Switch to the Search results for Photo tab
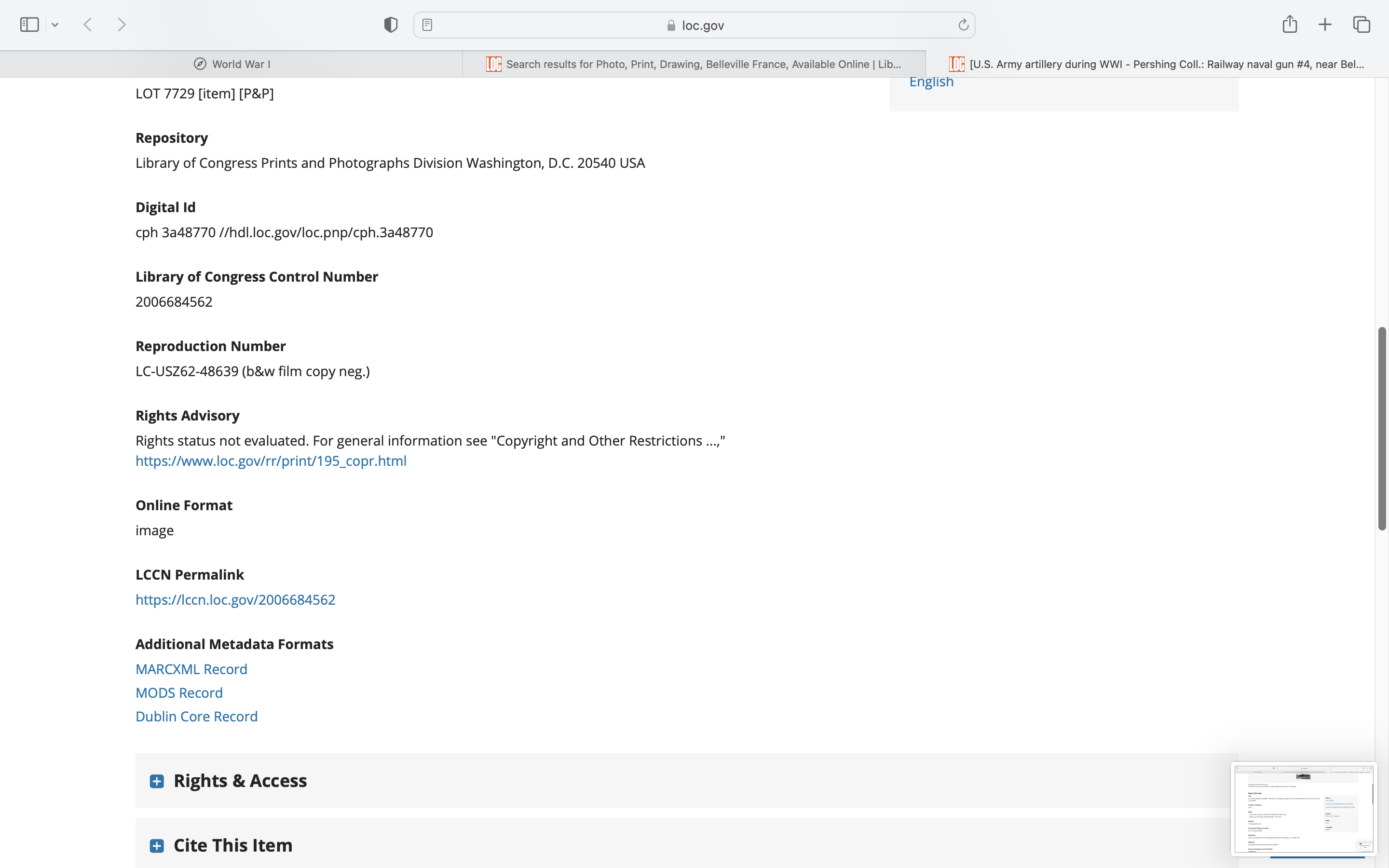This screenshot has width=1389, height=868. pos(694,64)
